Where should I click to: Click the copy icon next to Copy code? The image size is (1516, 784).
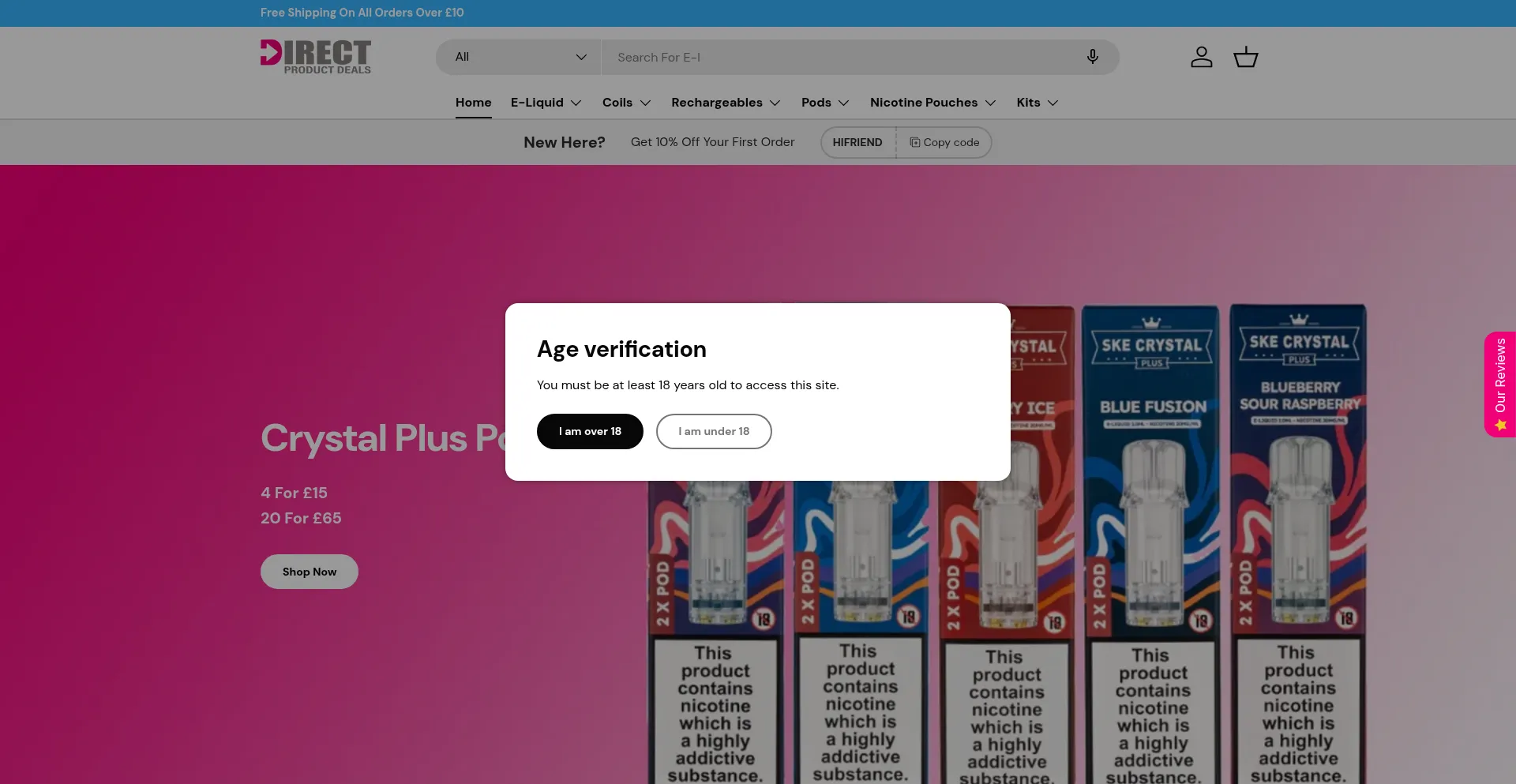click(x=915, y=142)
